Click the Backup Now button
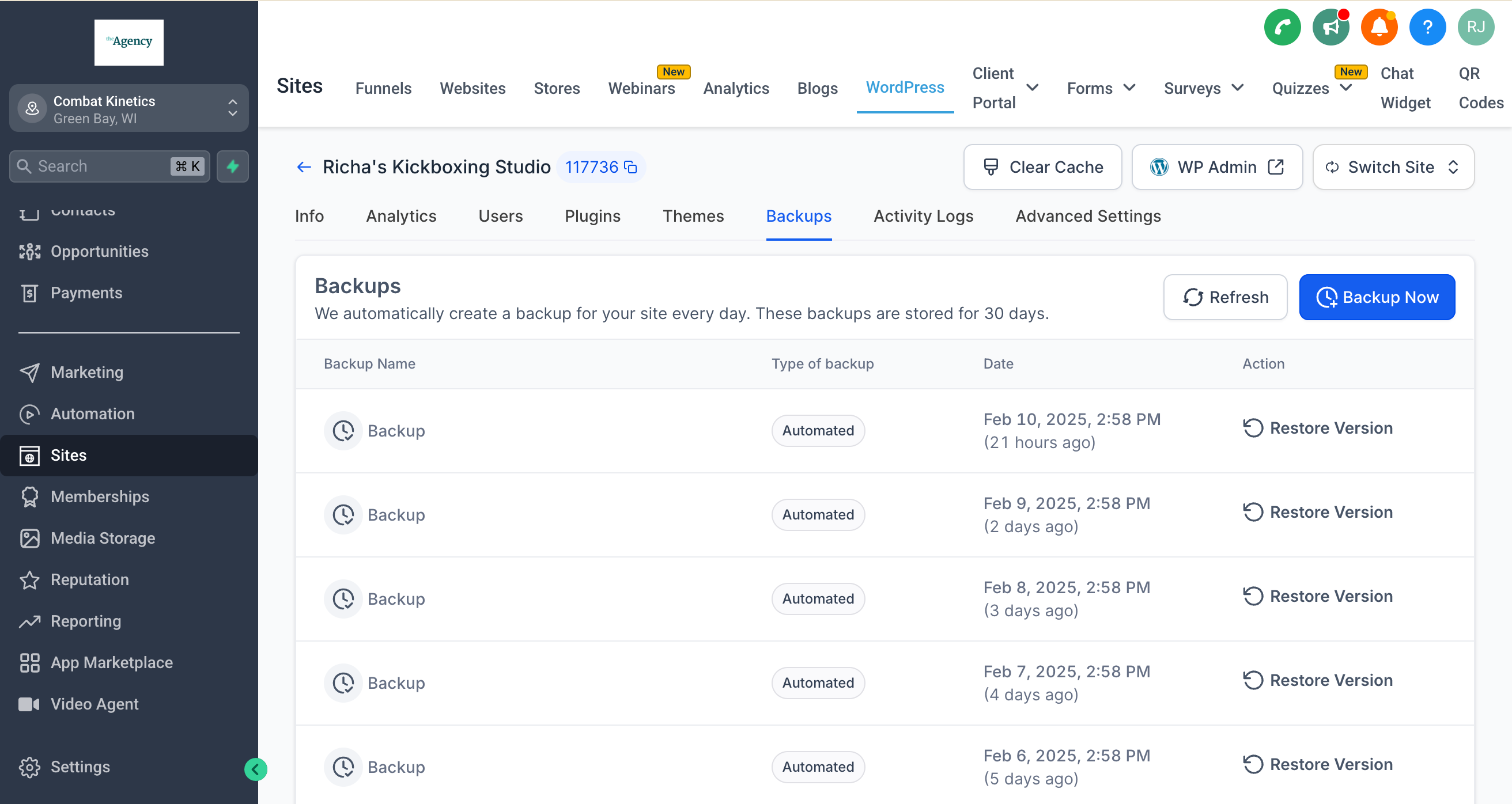The image size is (1512, 804). click(x=1377, y=297)
